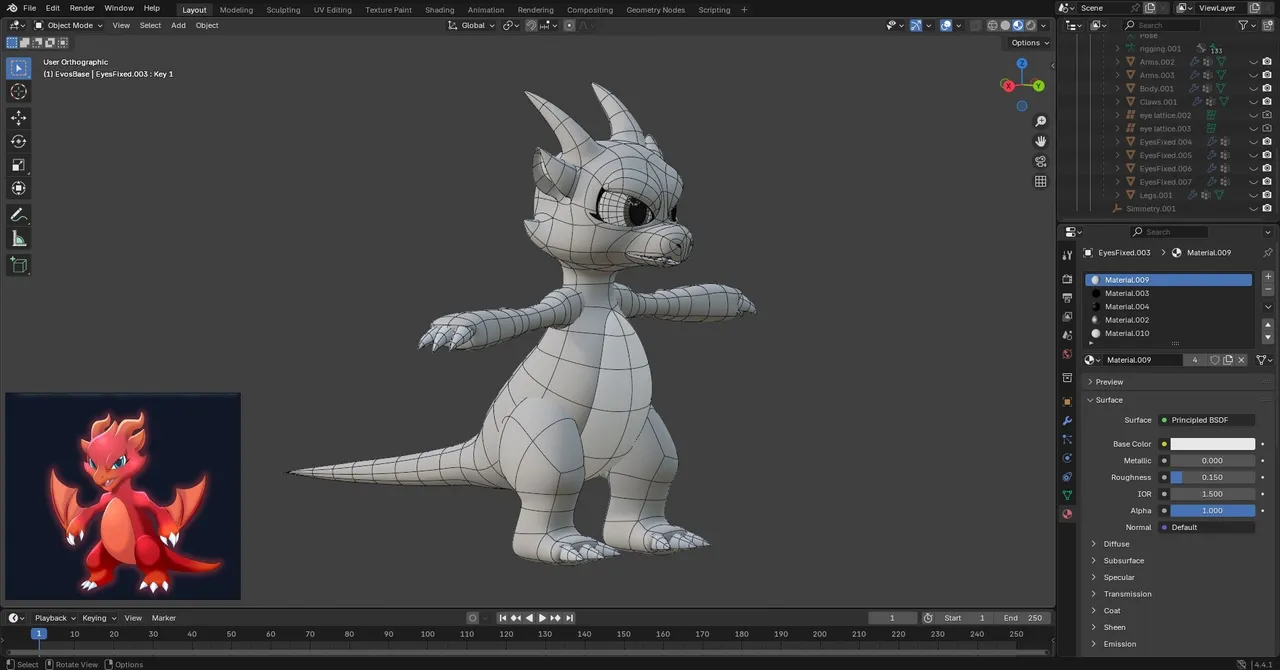Image resolution: width=1280 pixels, height=670 pixels.
Task: Open the Global transform orientation dropdown
Action: pyautogui.click(x=472, y=25)
